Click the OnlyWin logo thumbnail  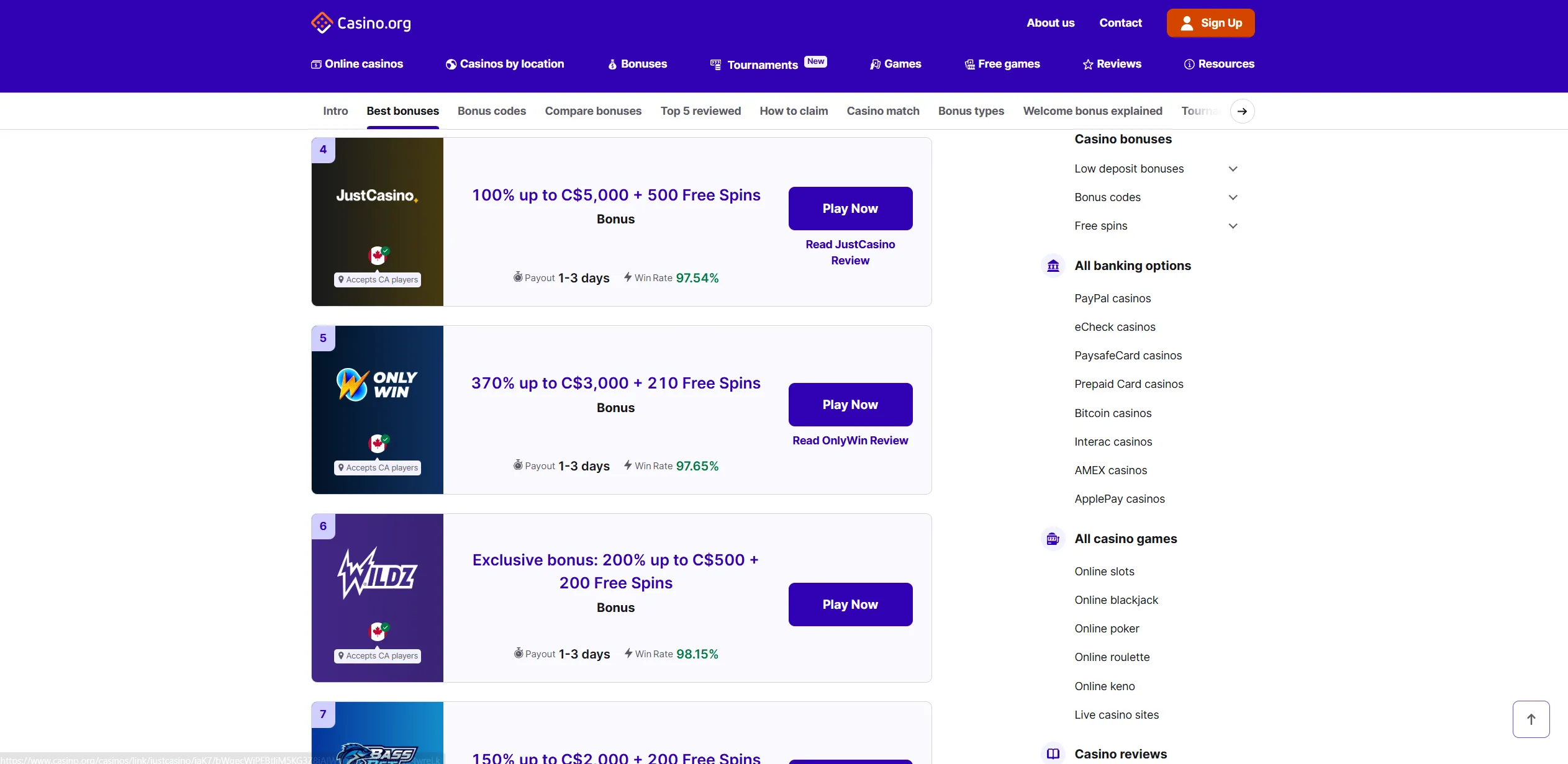(377, 385)
